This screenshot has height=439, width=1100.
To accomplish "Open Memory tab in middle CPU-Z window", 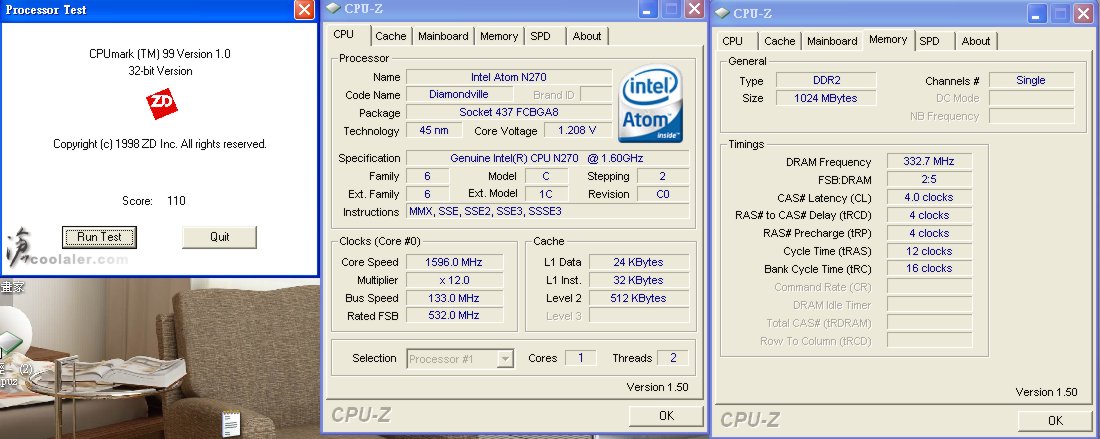I will (x=499, y=36).
